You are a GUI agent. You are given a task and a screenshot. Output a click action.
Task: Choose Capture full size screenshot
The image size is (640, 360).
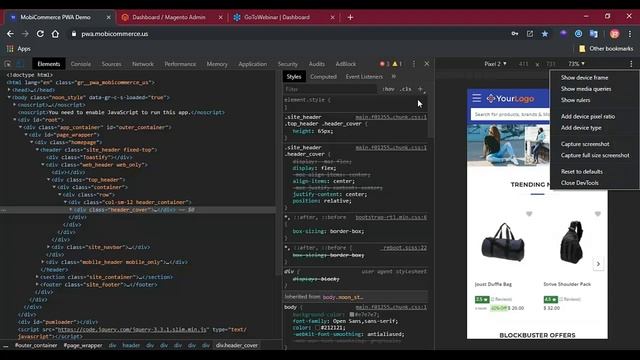click(x=595, y=156)
